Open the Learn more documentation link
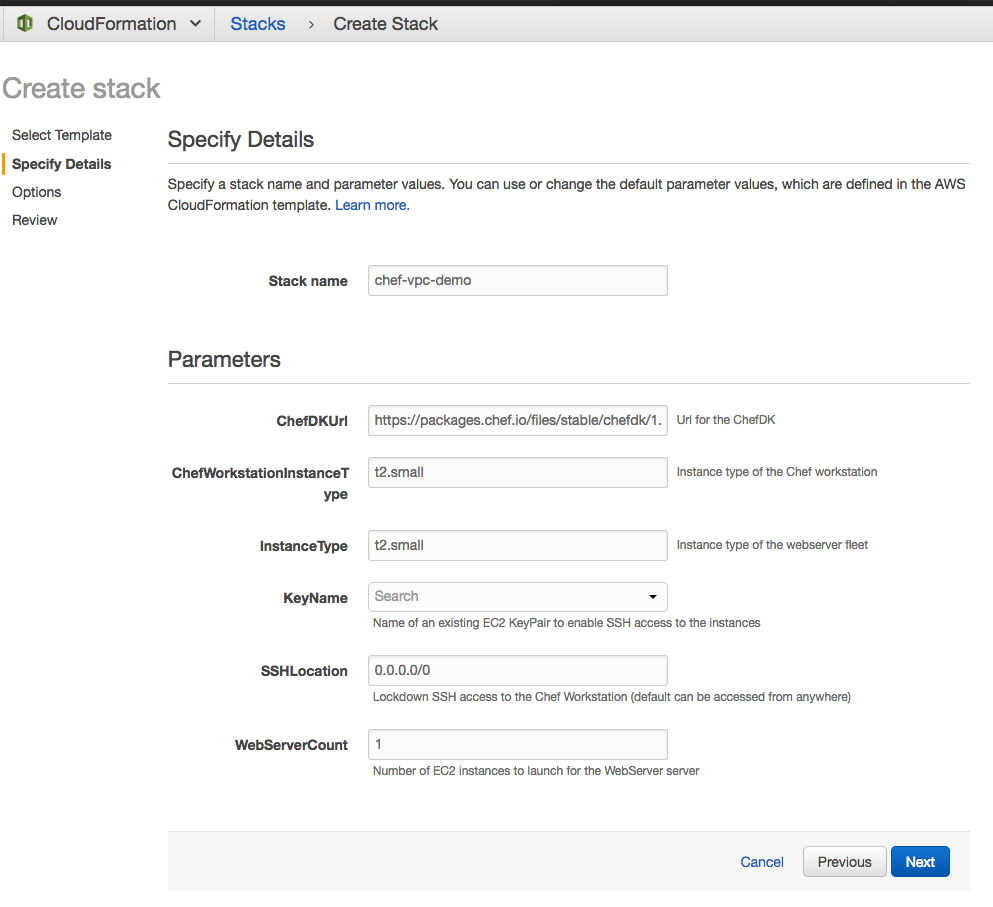The image size is (993, 907). 370,204
